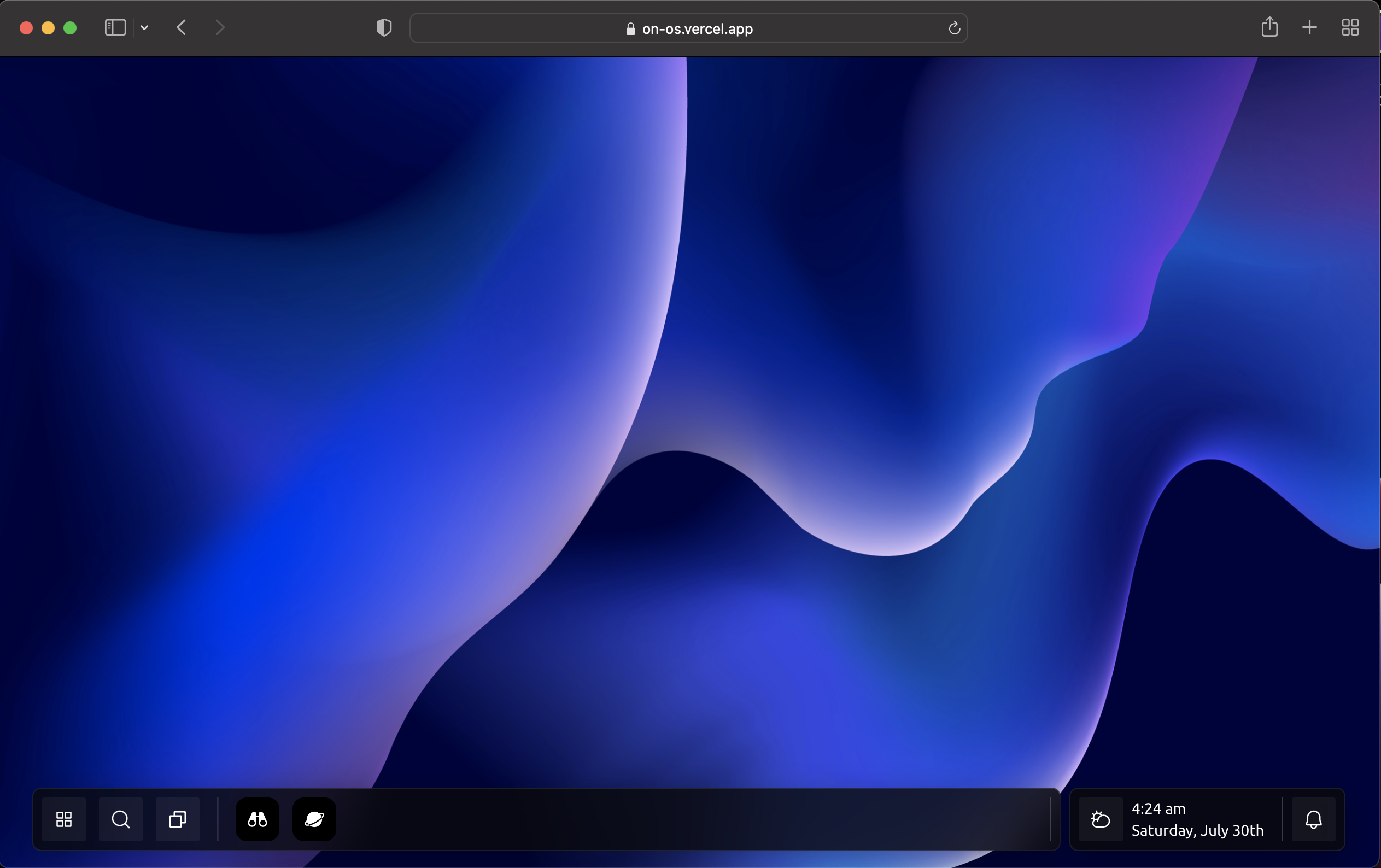Viewport: 1381px width, 868px height.
Task: Reload the current page
Action: (x=955, y=28)
